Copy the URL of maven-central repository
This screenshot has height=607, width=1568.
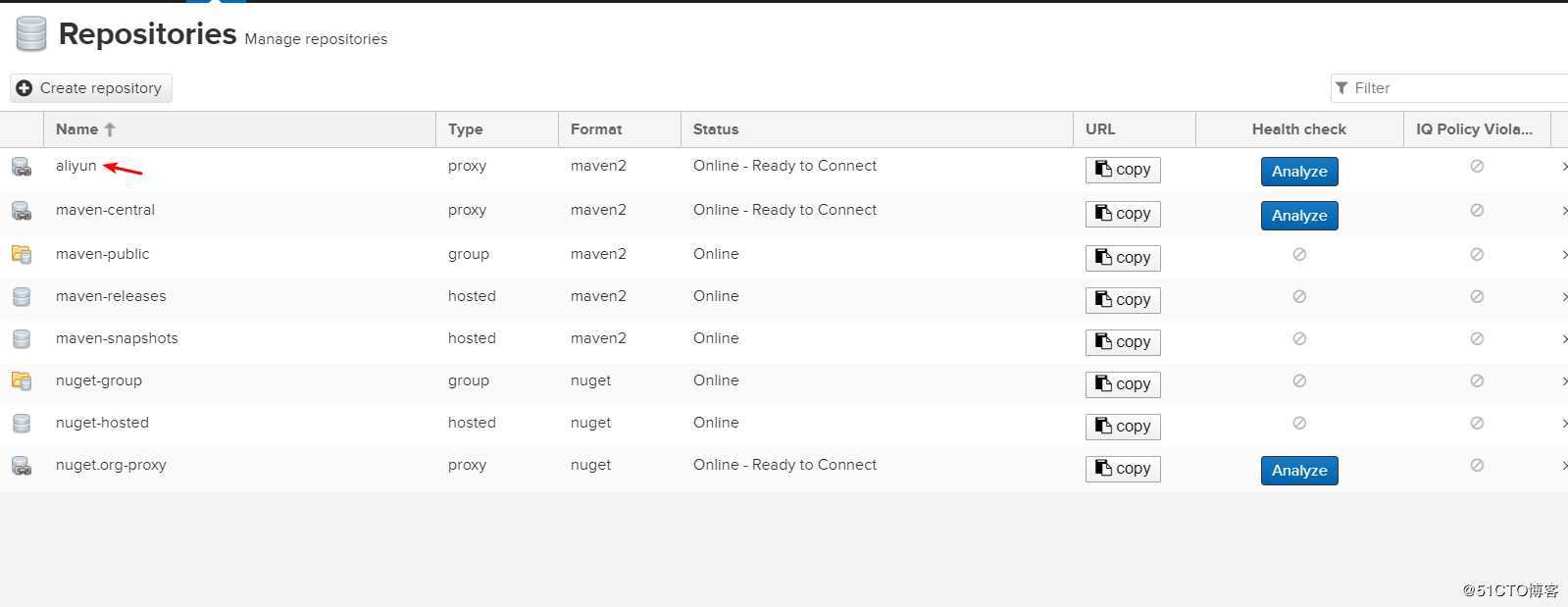(x=1123, y=214)
